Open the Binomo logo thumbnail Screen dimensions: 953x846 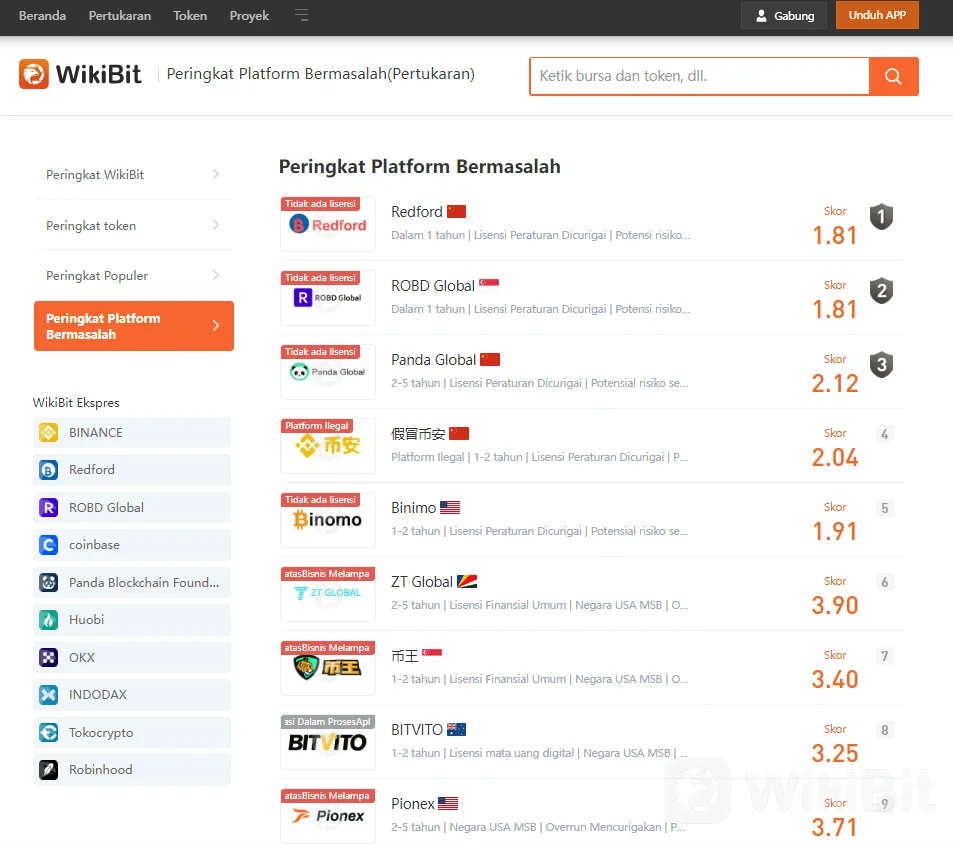(328, 520)
